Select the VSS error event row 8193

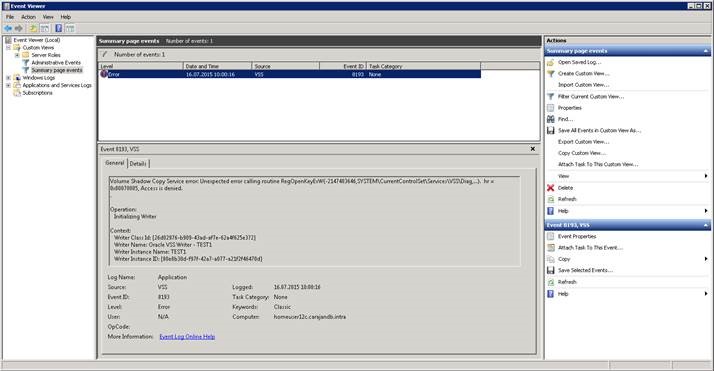[290, 74]
